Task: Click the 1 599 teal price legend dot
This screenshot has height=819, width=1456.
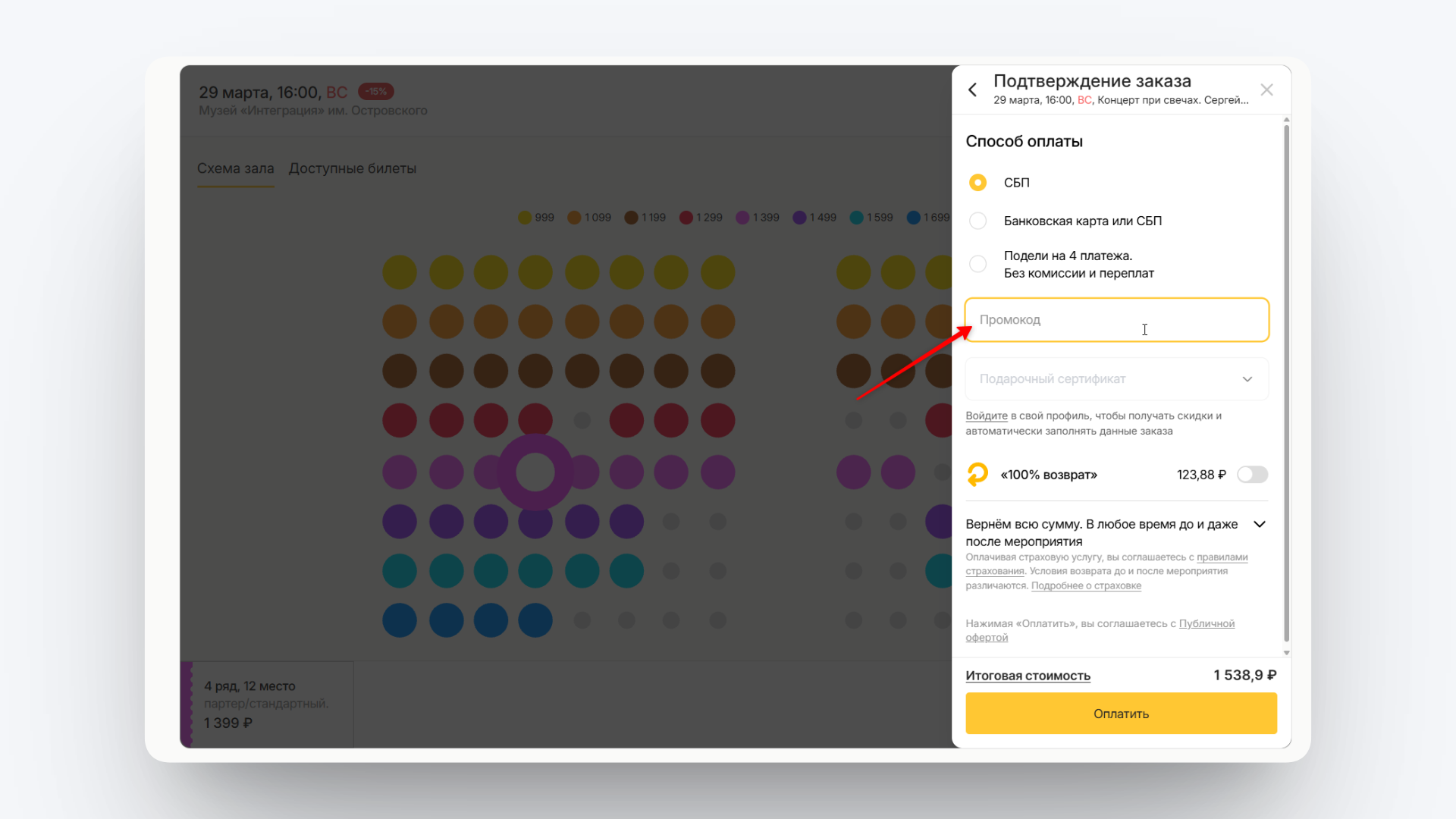Action: [856, 218]
